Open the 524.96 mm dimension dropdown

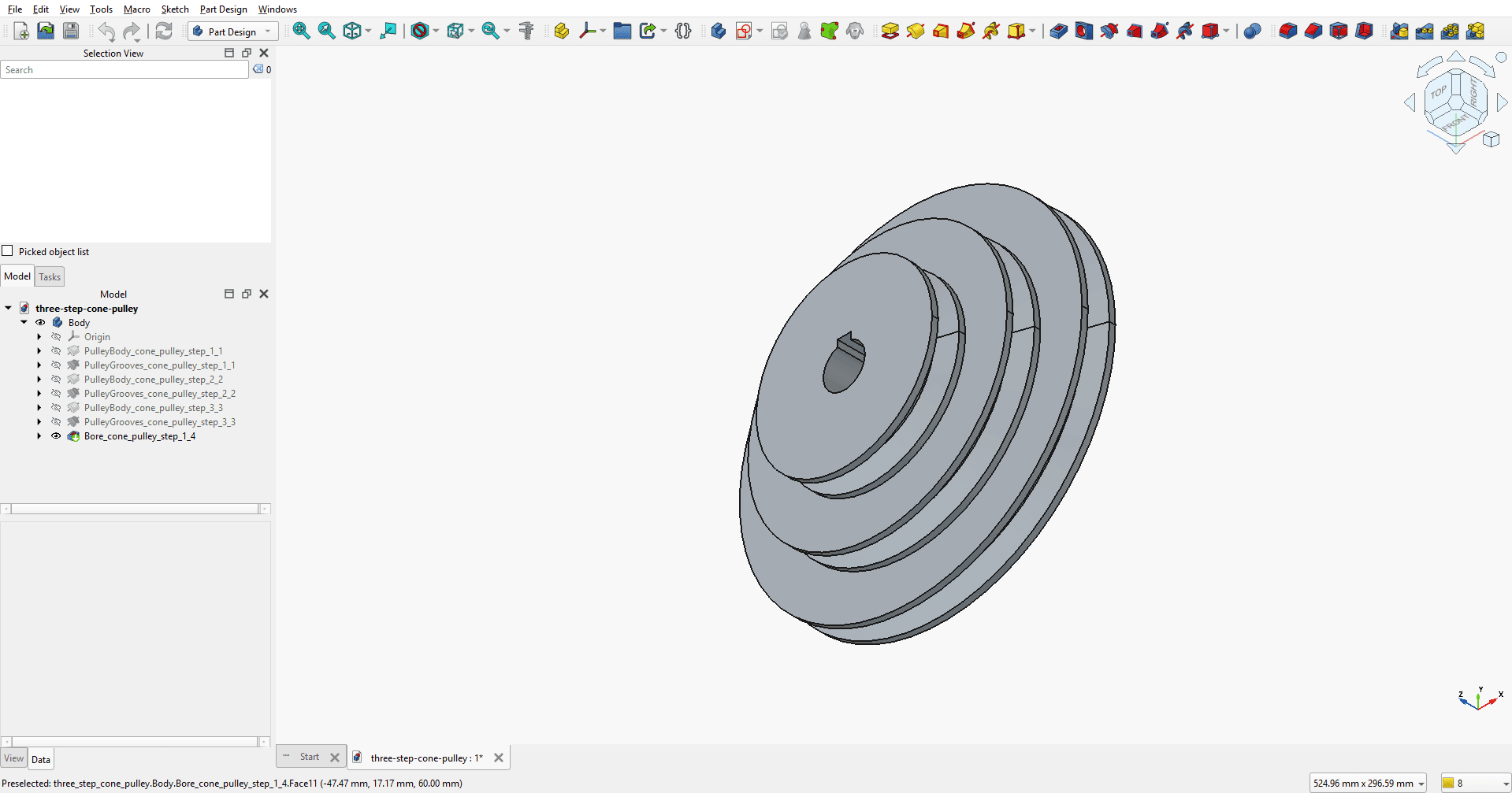point(1368,783)
